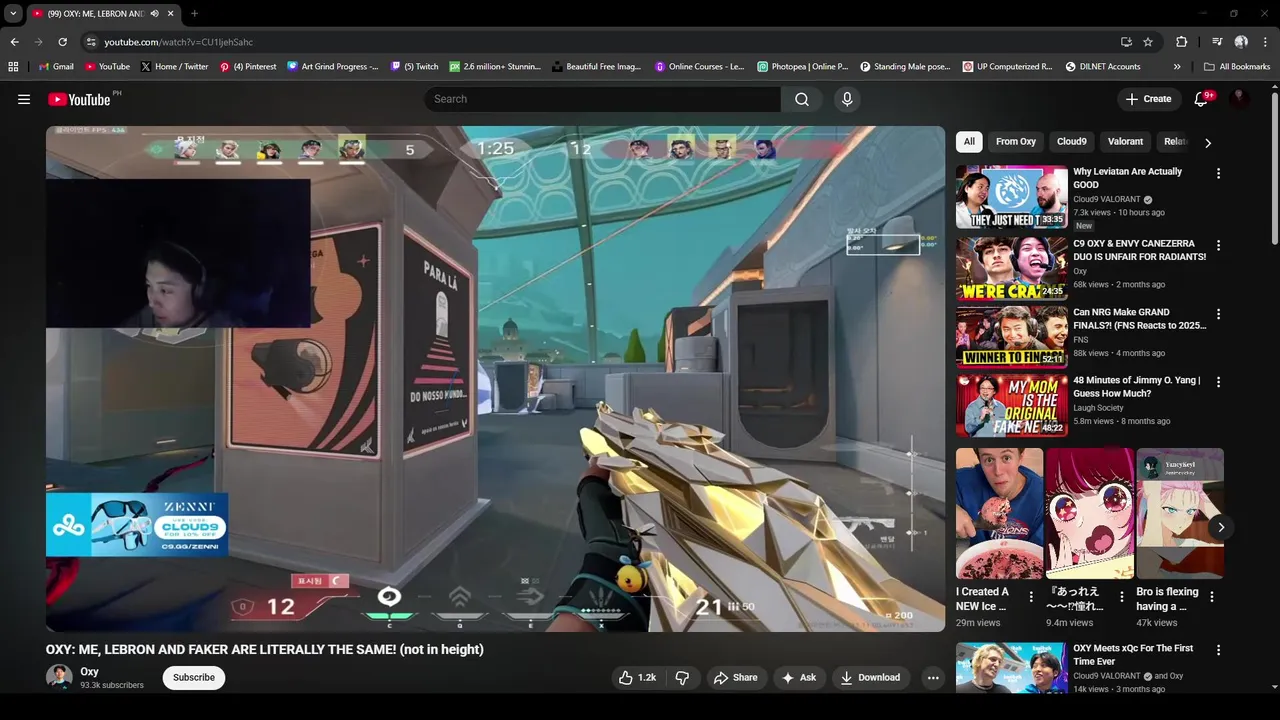Close the OXY YouTube tab

click(x=170, y=14)
